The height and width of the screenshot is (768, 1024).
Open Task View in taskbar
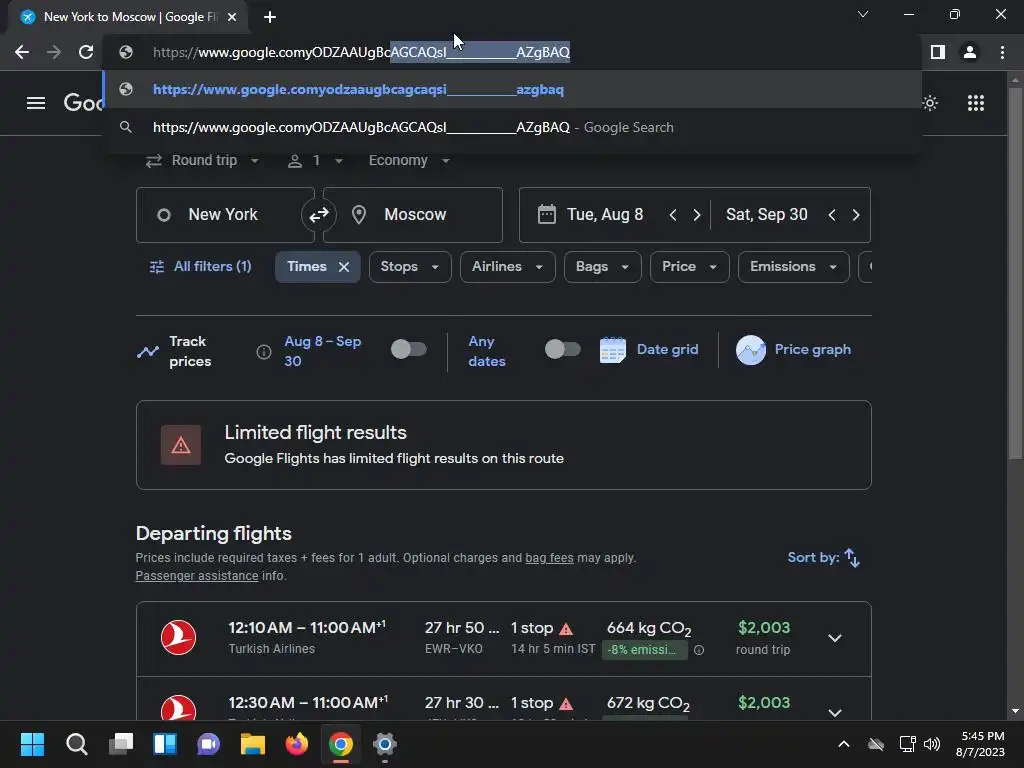pyautogui.click(x=121, y=744)
